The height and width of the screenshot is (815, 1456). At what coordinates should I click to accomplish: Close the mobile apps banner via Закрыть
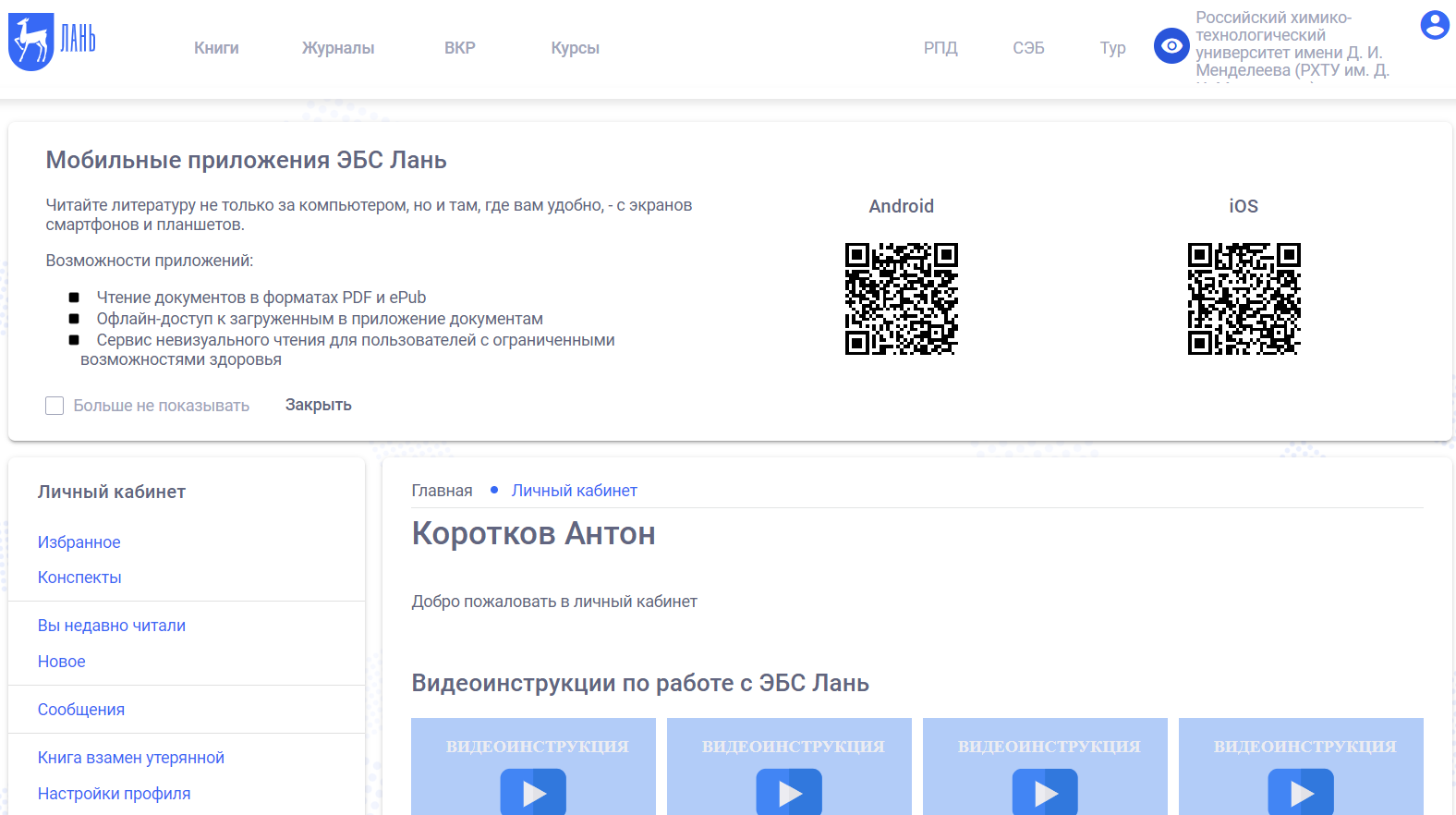click(x=318, y=405)
